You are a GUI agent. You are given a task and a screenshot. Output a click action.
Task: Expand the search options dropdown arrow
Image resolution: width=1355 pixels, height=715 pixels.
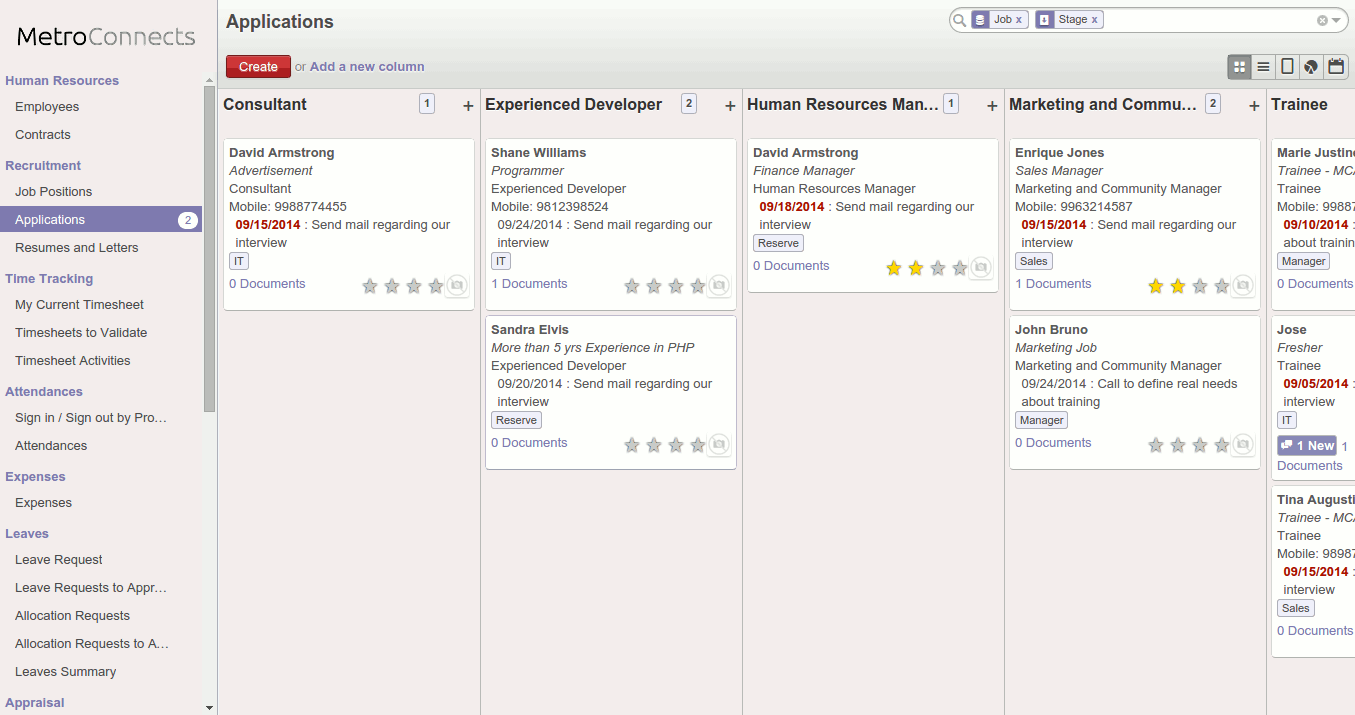point(1336,20)
